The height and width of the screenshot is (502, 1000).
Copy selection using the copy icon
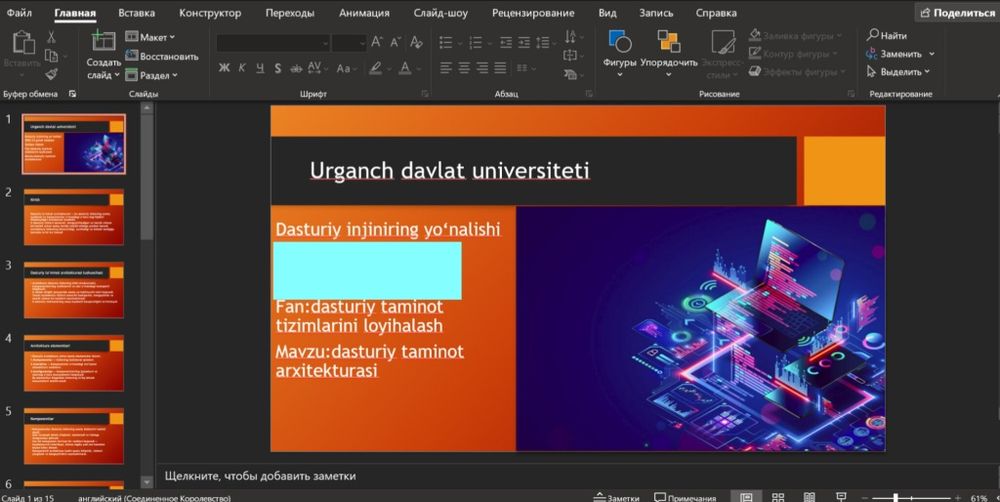pos(51,56)
